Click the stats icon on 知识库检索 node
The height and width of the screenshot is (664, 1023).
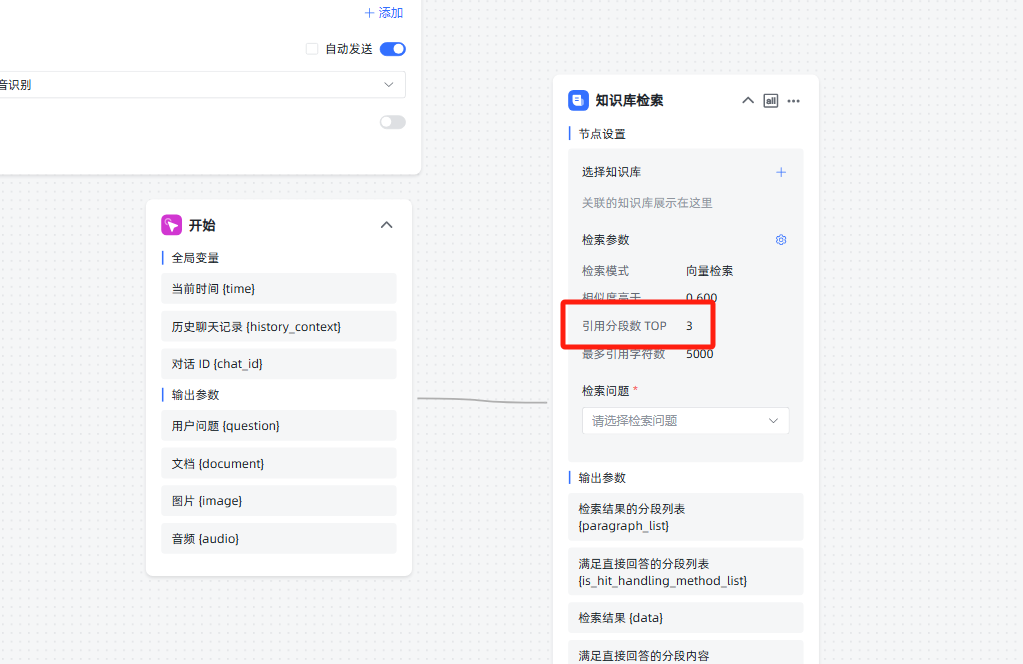click(x=771, y=100)
